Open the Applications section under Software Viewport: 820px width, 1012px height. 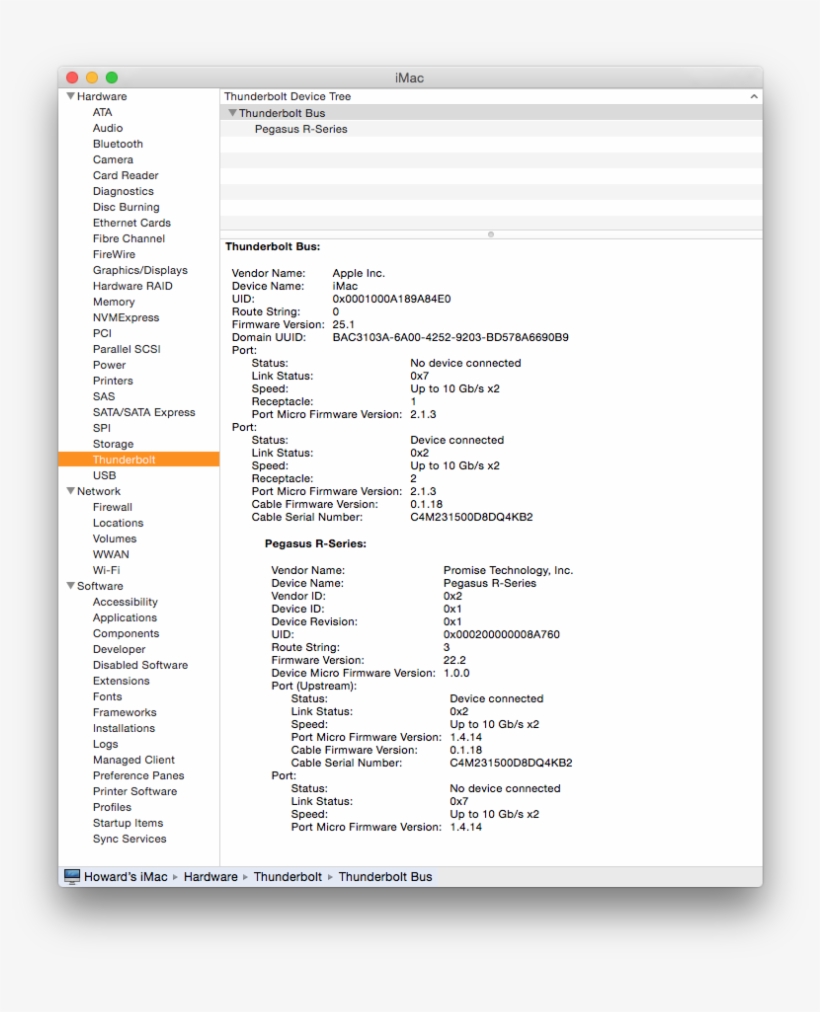pos(125,617)
